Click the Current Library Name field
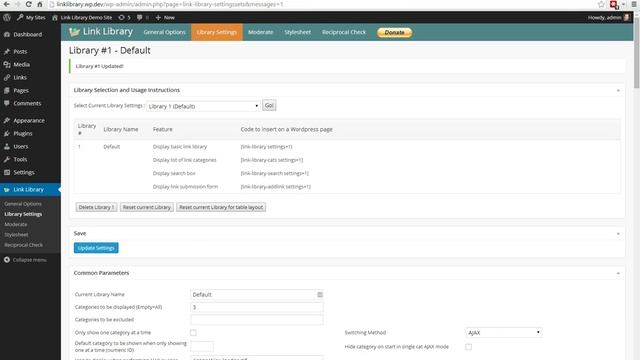Viewport: 640px width, 360px height. coord(257,294)
